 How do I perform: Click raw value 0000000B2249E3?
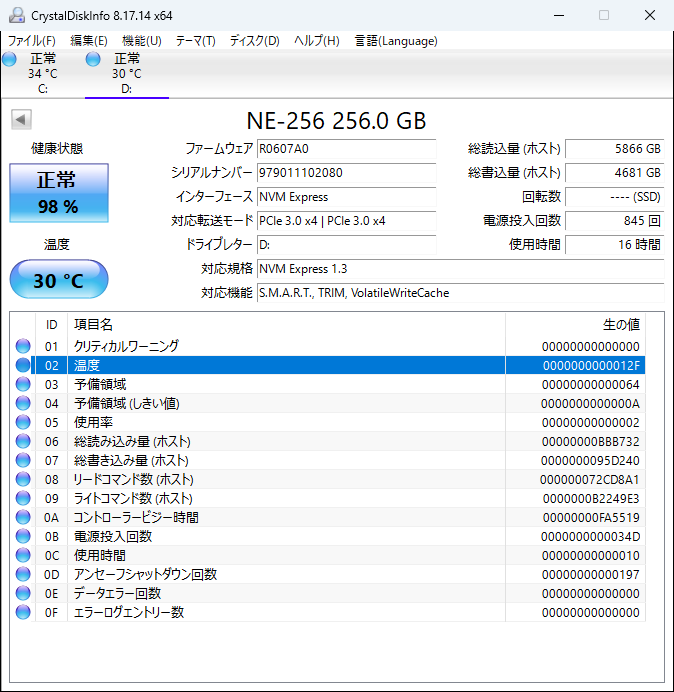click(591, 498)
